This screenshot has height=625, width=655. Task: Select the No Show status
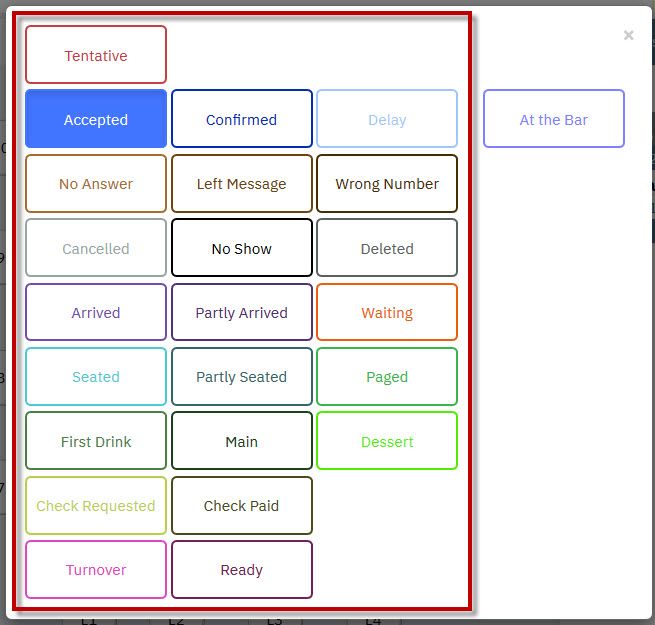click(241, 248)
